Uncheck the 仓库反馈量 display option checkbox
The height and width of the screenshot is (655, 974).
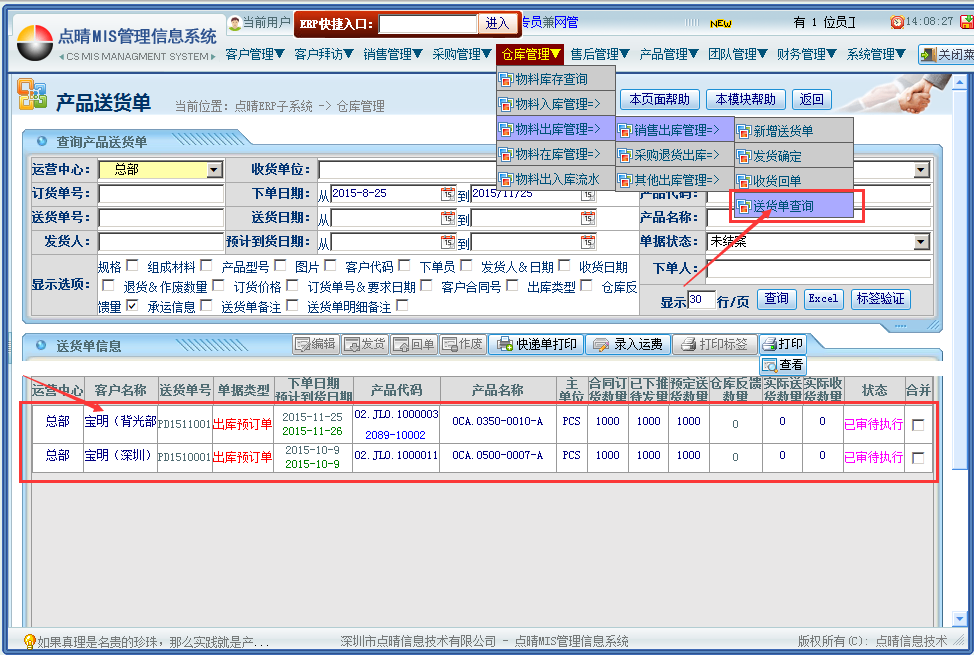132,306
